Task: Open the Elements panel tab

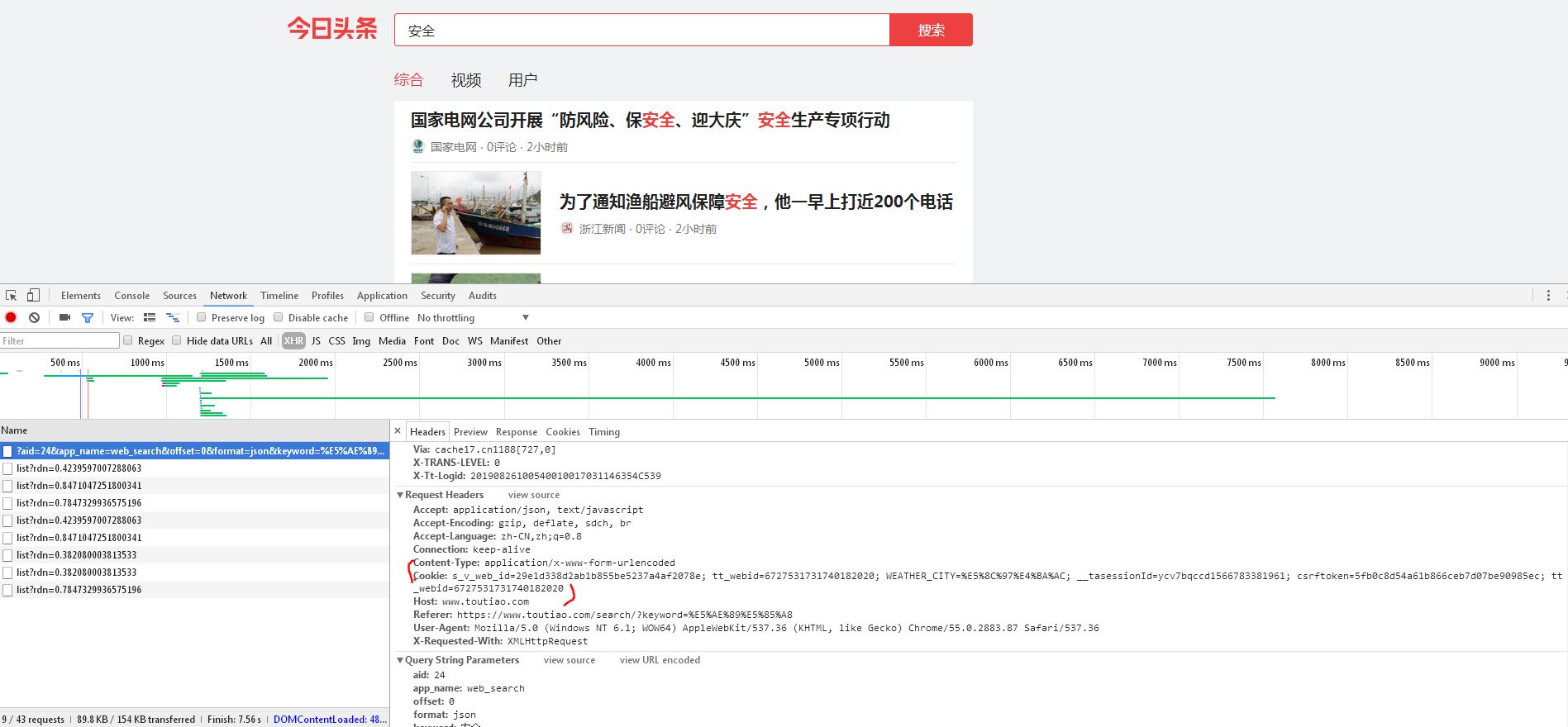Action: pyautogui.click(x=81, y=296)
